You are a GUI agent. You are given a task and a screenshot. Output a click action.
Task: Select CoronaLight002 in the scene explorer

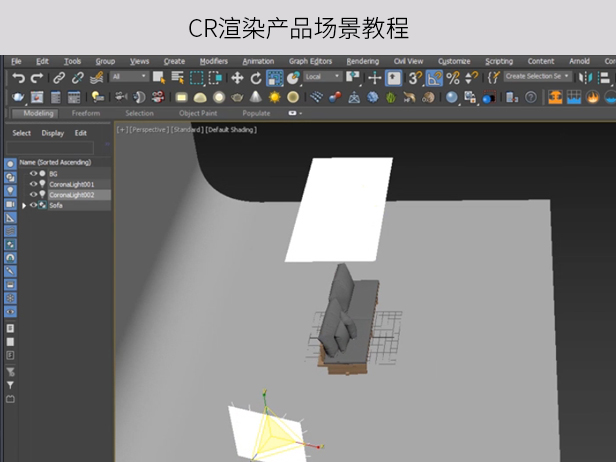pos(71,195)
